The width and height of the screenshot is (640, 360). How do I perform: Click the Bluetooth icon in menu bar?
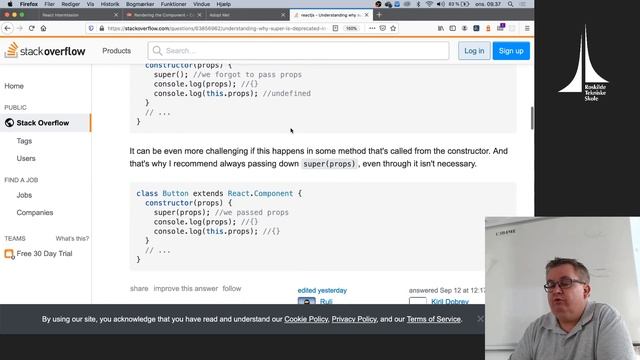point(418,4)
